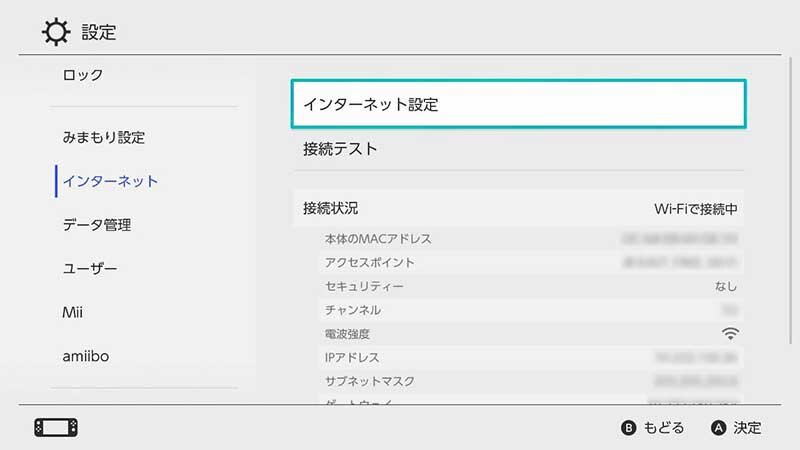Click the Switch console icon
The height and width of the screenshot is (450, 800).
click(56, 428)
